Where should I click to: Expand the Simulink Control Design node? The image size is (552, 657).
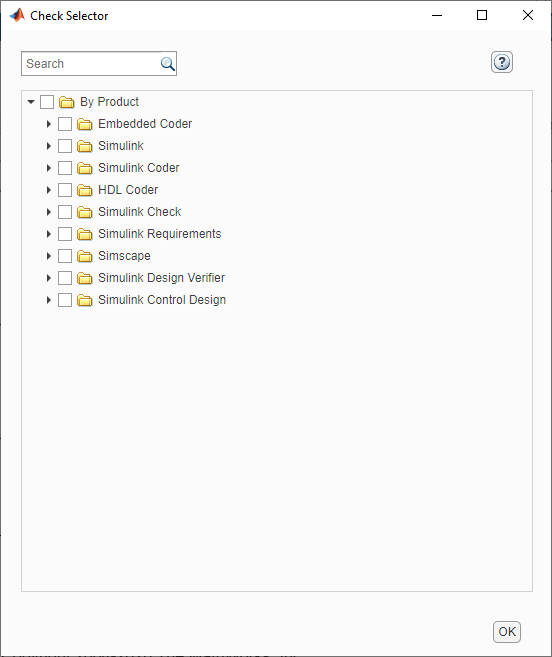[49, 300]
